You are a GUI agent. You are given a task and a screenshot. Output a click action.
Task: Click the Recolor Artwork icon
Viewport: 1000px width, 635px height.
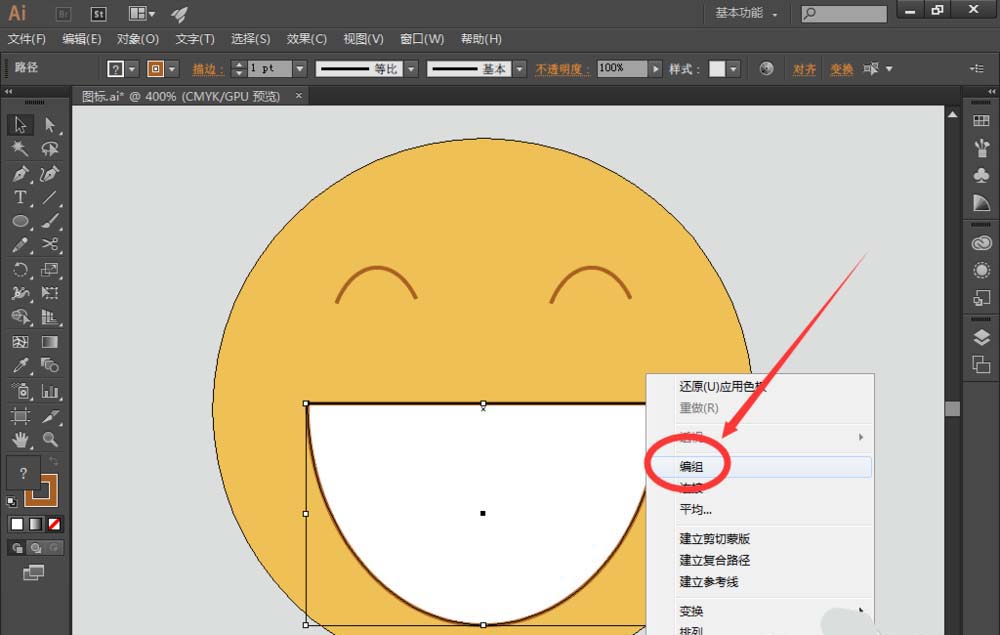click(x=767, y=68)
